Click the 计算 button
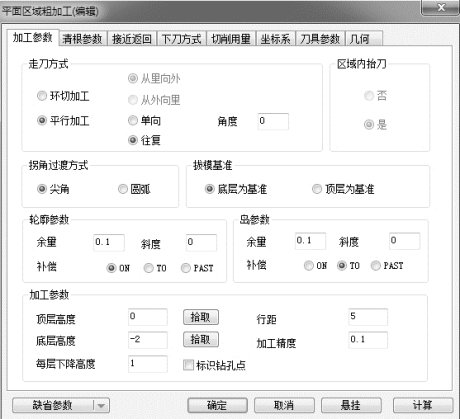 pos(423,406)
